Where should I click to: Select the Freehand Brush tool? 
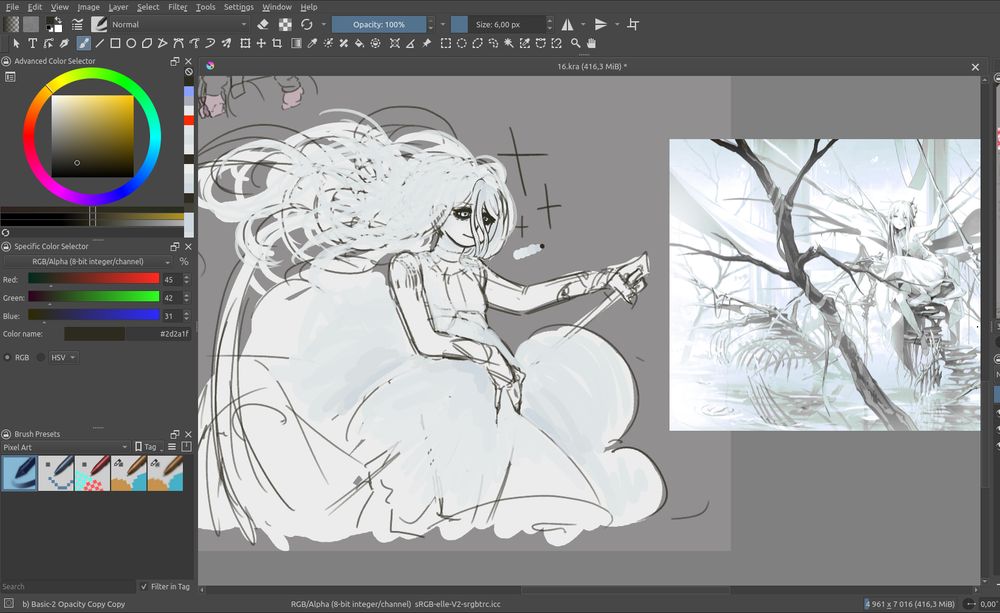(83, 43)
